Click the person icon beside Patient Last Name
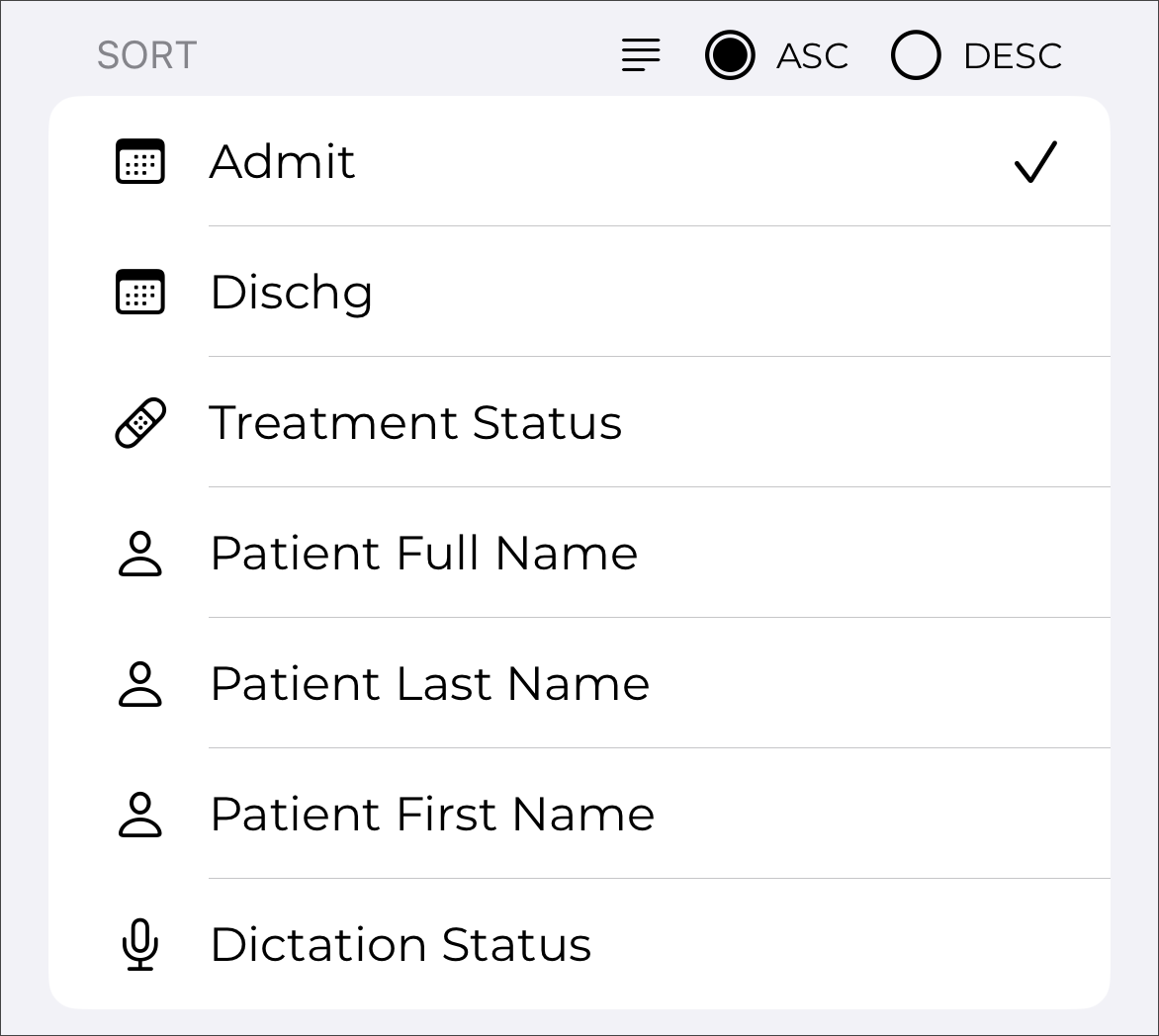This screenshot has height=1036, width=1159. click(x=140, y=684)
